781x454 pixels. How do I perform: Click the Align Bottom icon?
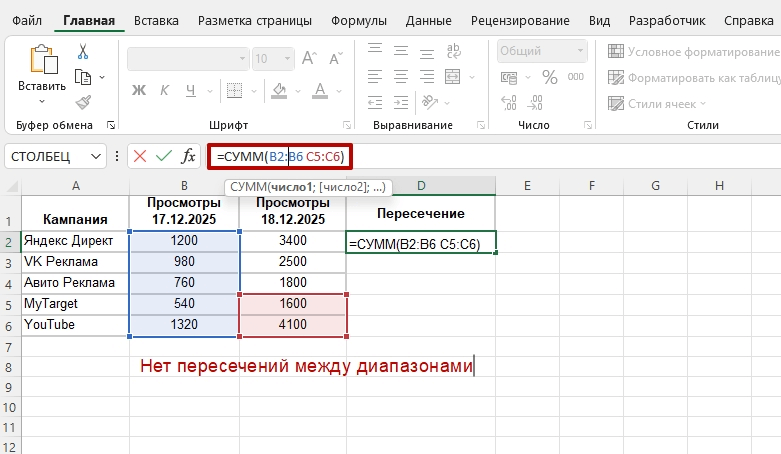tap(427, 52)
